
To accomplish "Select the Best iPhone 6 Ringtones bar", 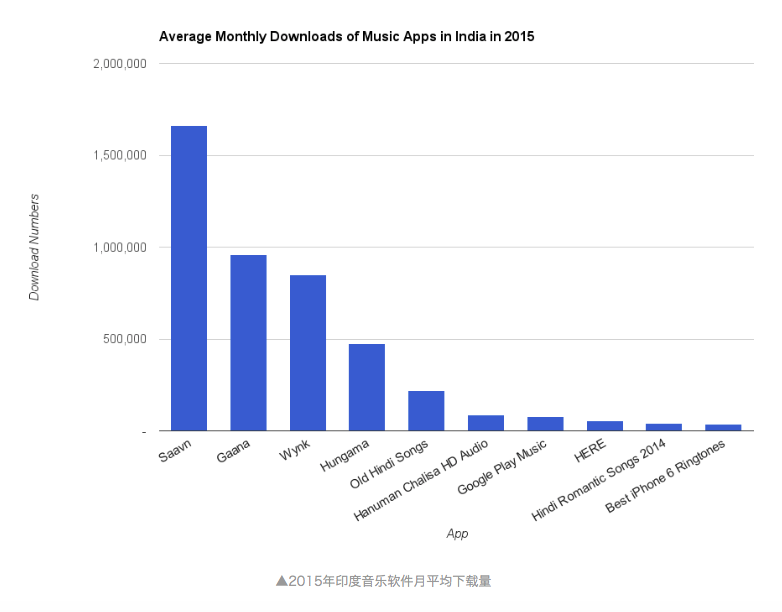I will pos(723,427).
